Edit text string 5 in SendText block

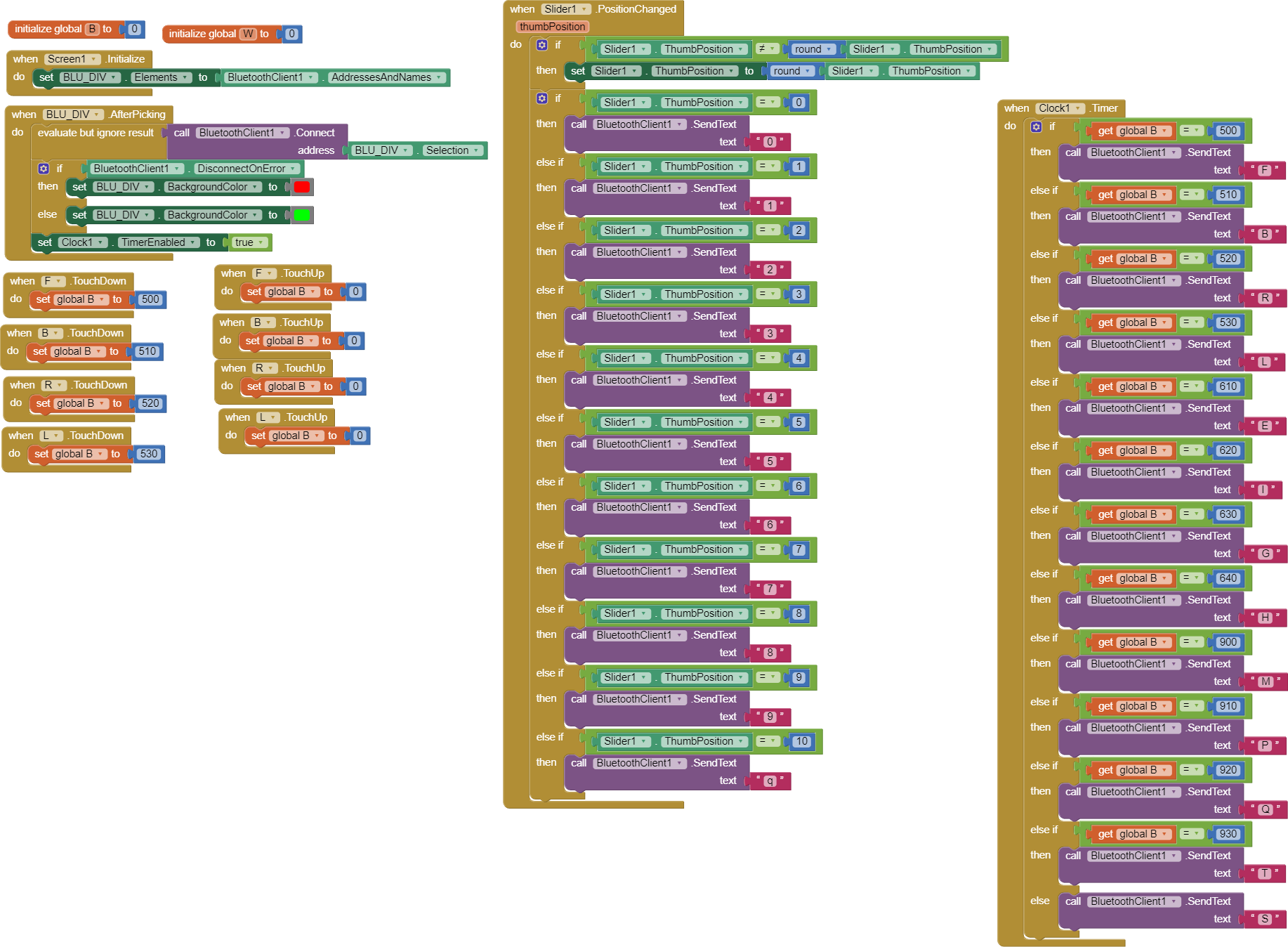770,462
